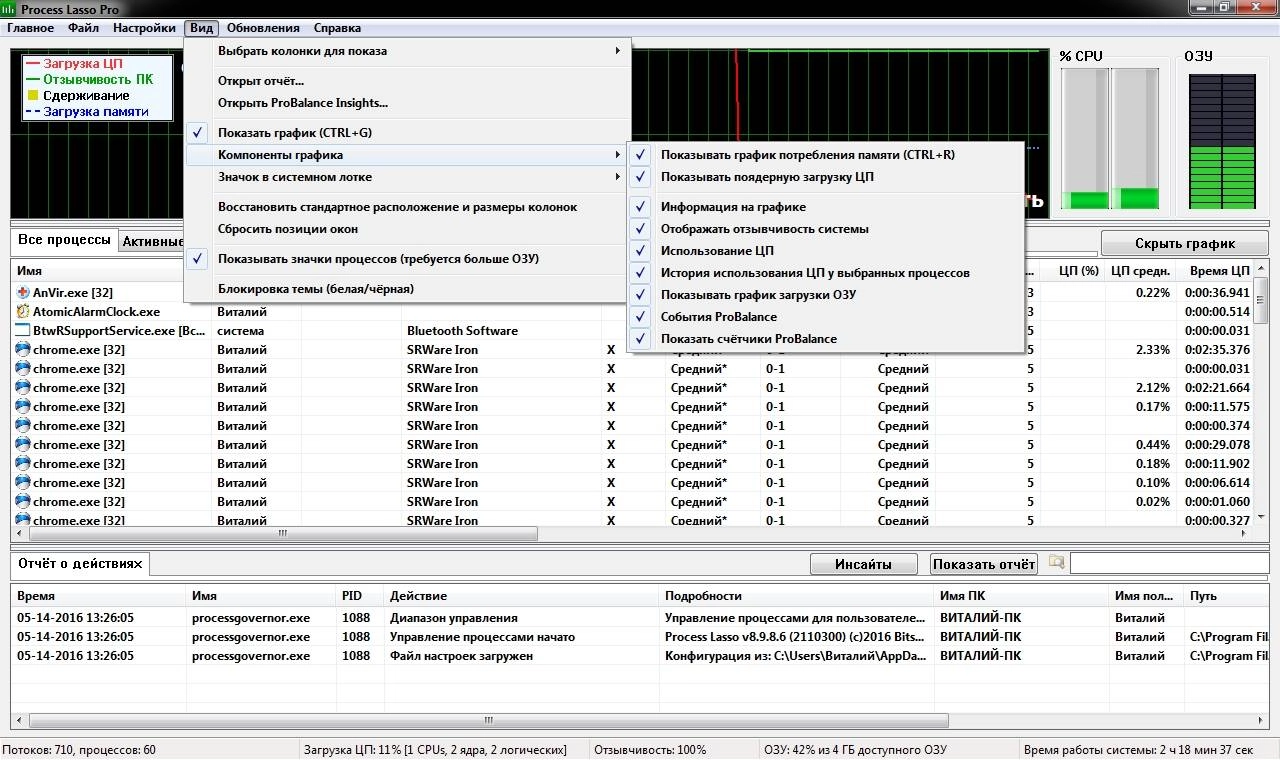Click chrome.exe icon with CPU time 0:00:06.614

pyautogui.click(x=23, y=483)
